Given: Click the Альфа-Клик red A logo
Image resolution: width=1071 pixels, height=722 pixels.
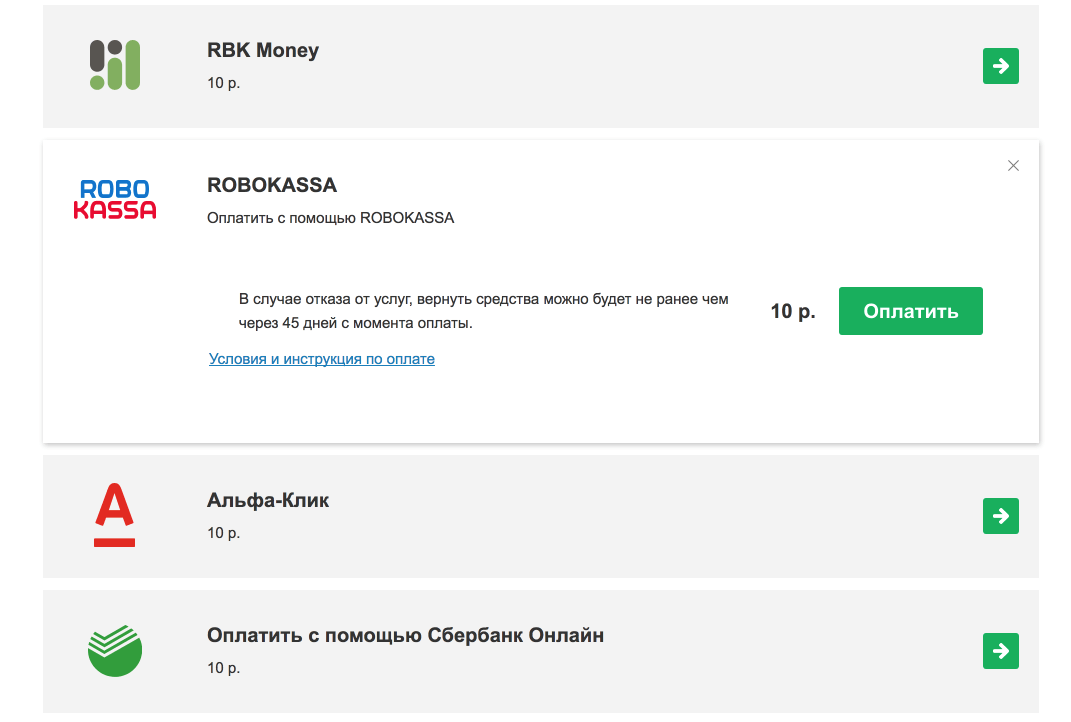Looking at the screenshot, I should [x=115, y=514].
